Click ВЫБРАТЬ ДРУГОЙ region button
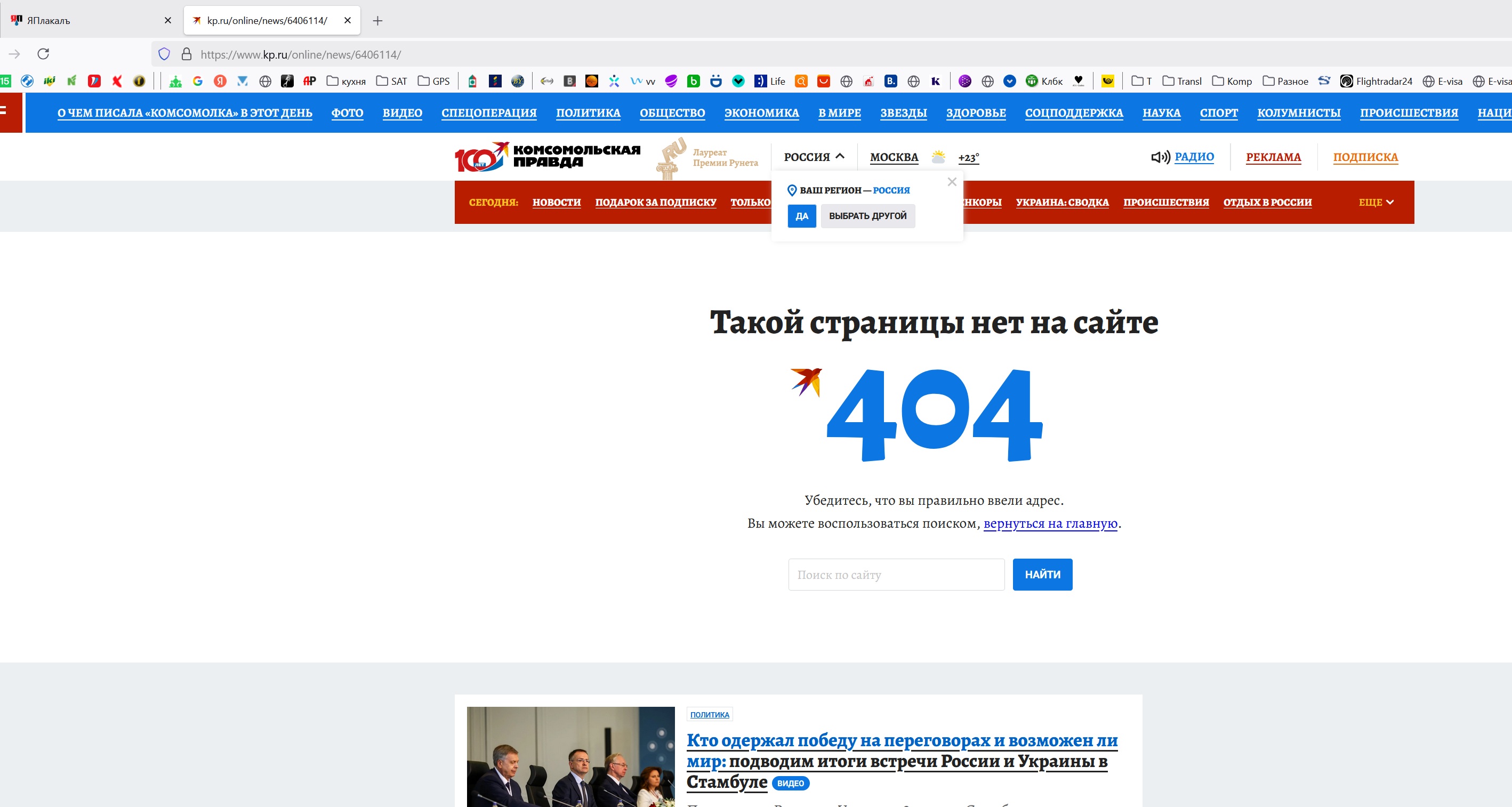The height and width of the screenshot is (807, 1512). click(x=867, y=216)
